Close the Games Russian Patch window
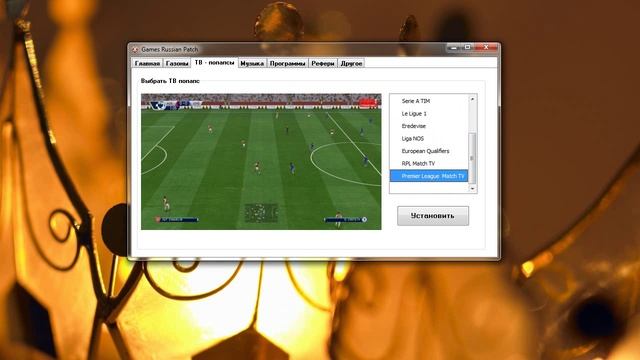Image resolution: width=640 pixels, height=360 pixels. coord(486,48)
